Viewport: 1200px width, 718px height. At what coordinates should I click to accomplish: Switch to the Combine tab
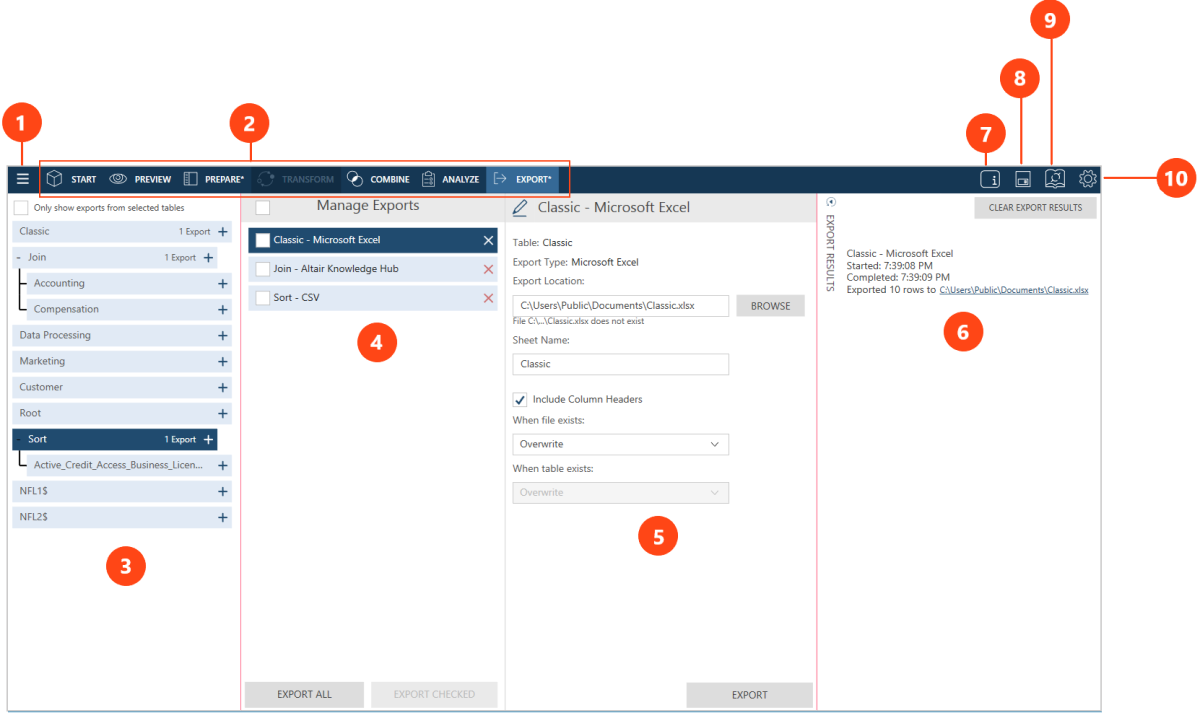click(378, 180)
